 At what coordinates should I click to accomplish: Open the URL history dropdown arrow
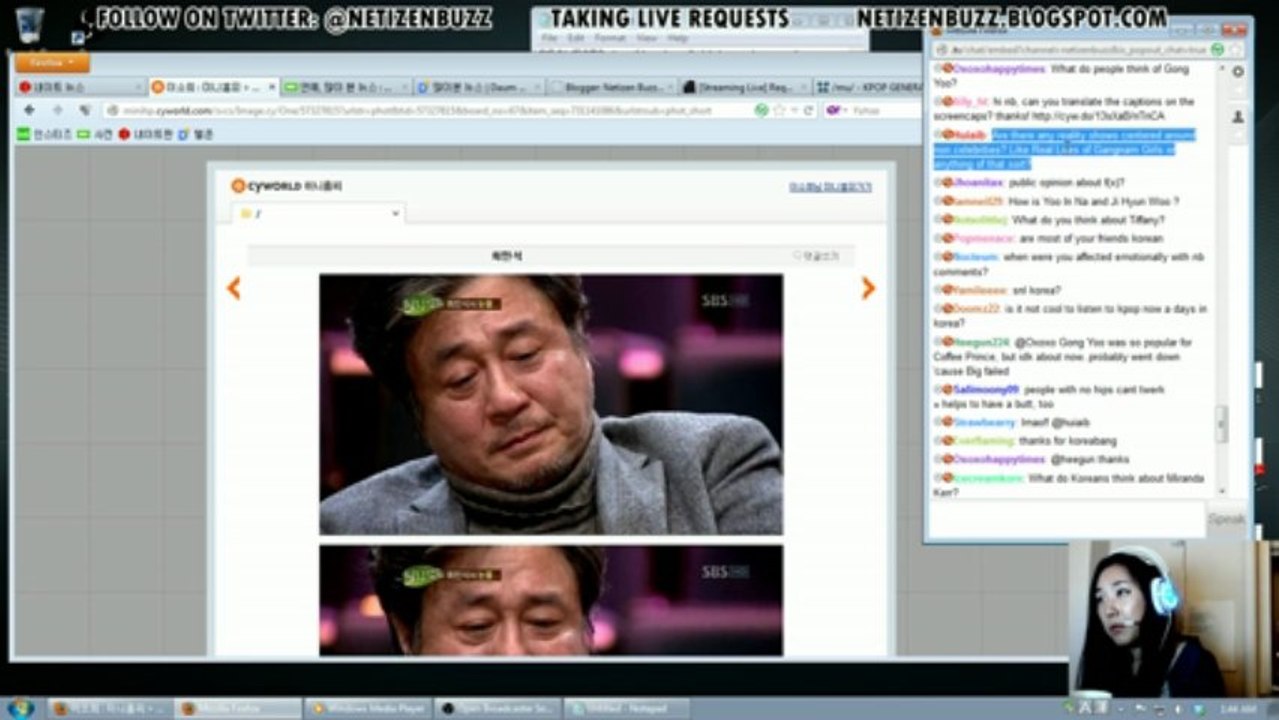[794, 110]
